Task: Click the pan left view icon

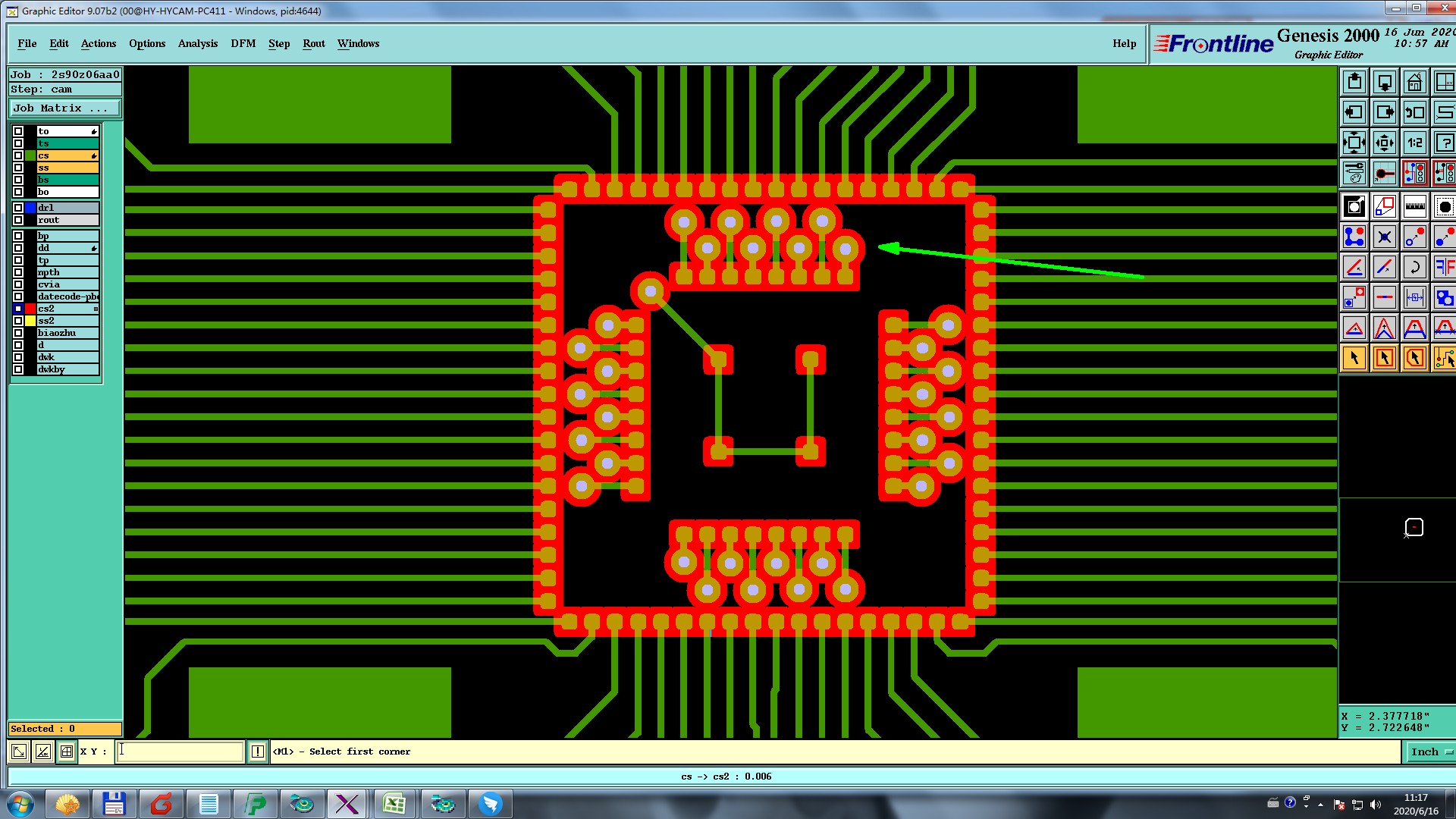Action: pyautogui.click(x=1354, y=112)
